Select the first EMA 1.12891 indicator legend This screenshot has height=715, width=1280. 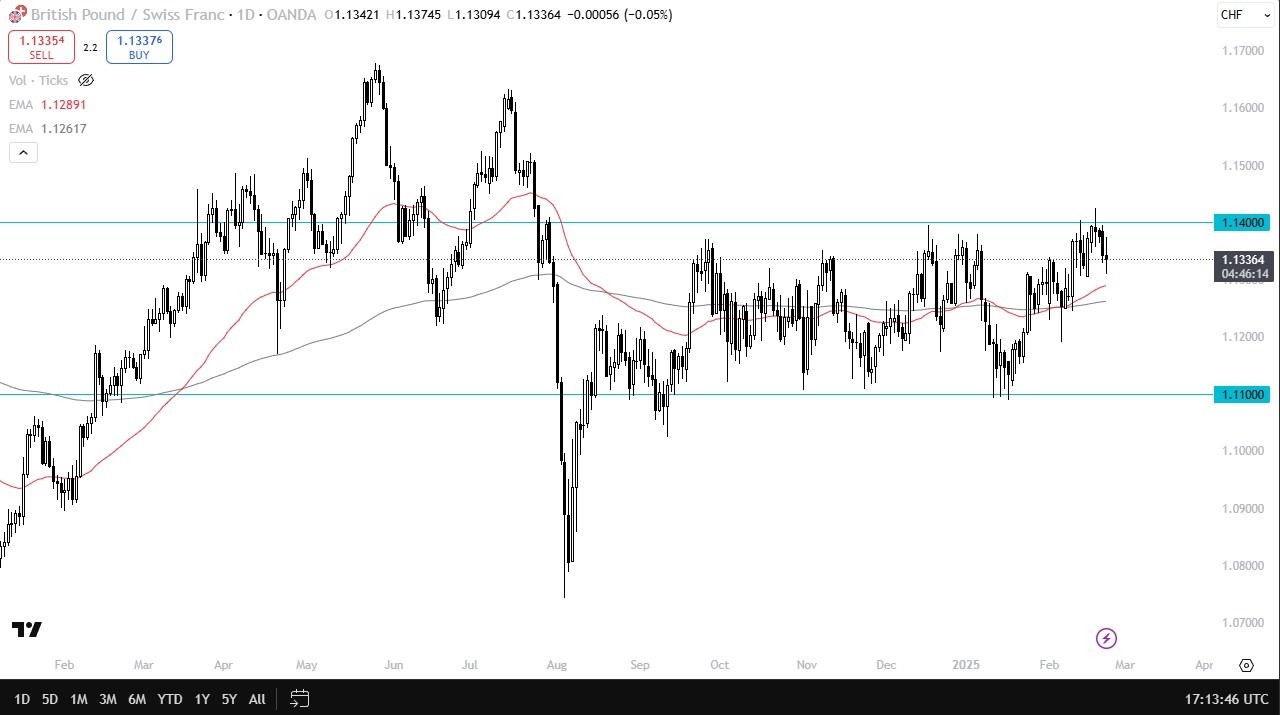tap(48, 104)
